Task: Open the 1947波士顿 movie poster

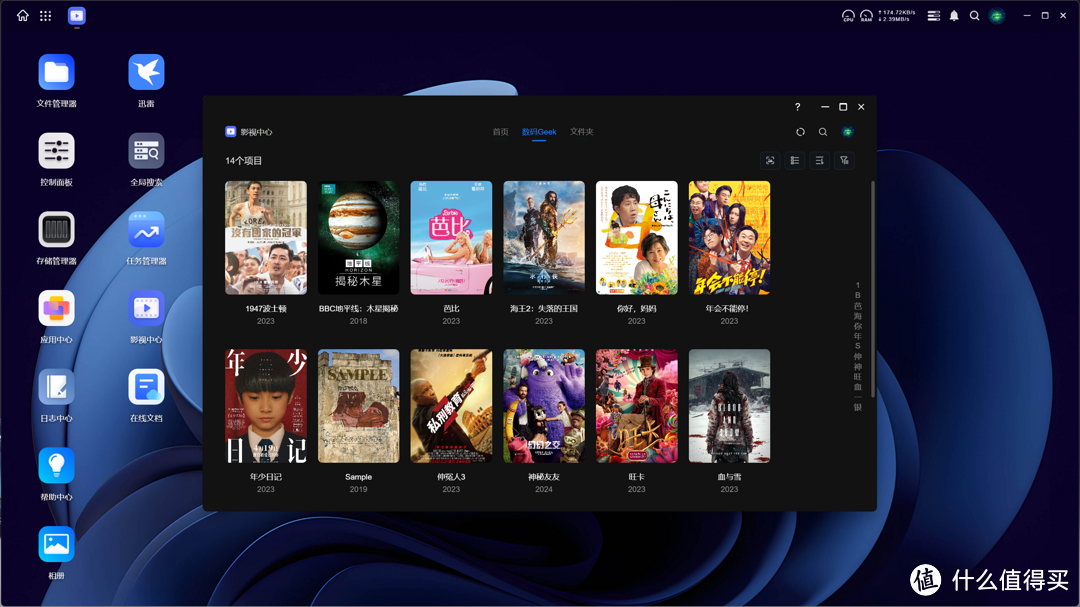Action: pos(266,238)
